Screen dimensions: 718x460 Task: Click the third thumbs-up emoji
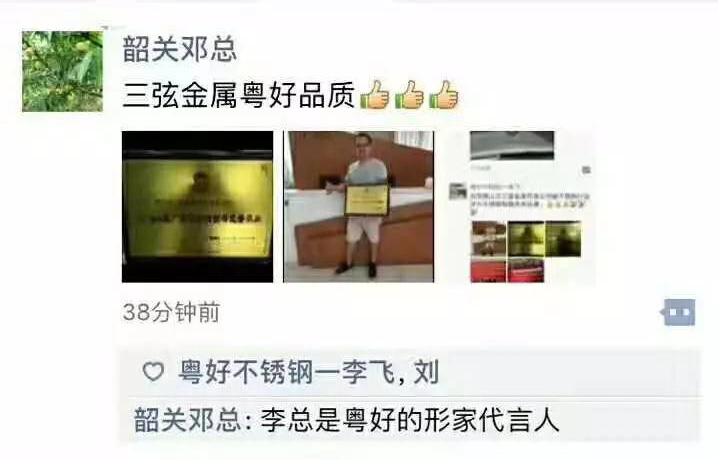pyautogui.click(x=444, y=95)
